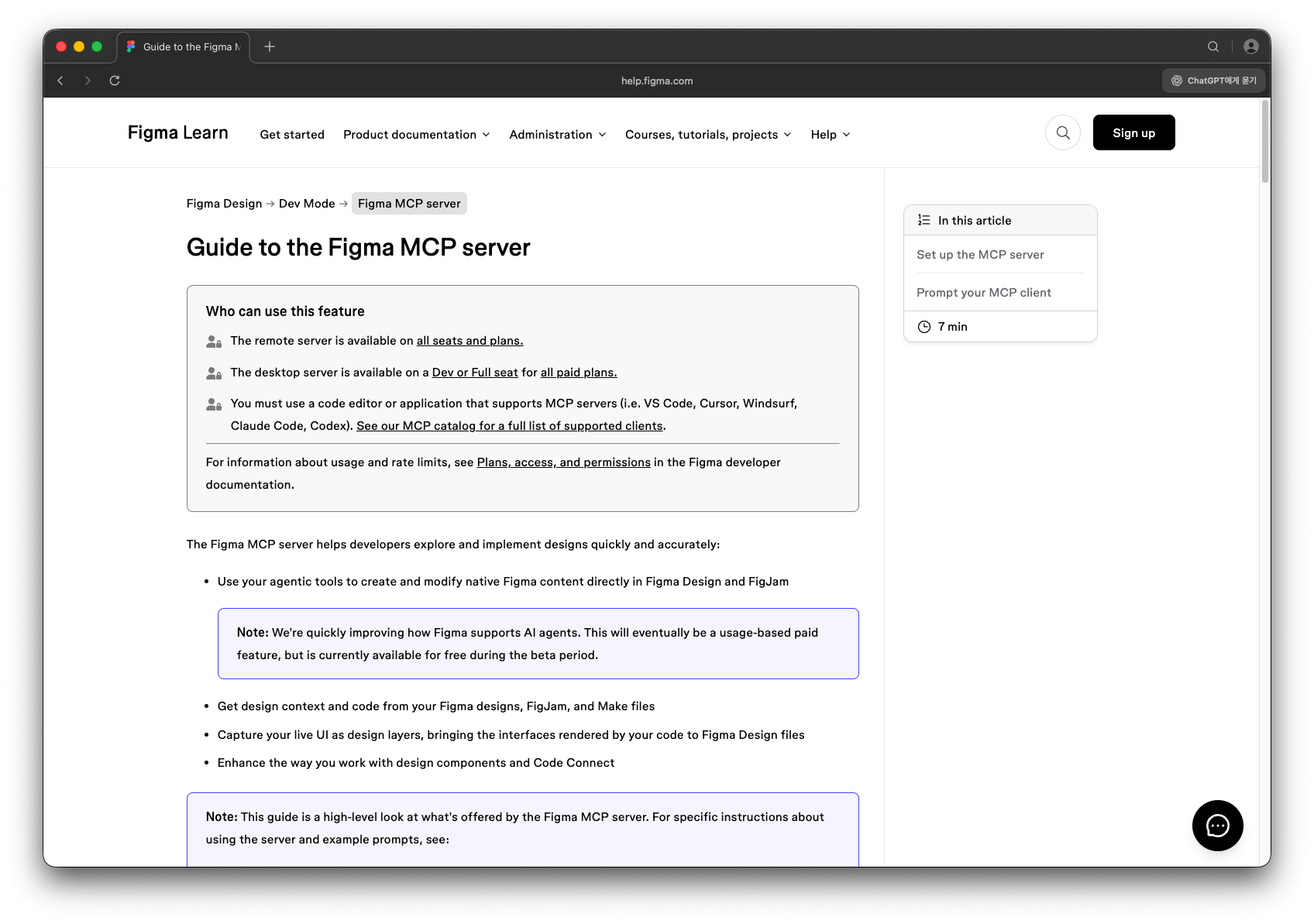Viewport: 1314px width, 924px height.
Task: Open the MCP catalog supported clients link
Action: pos(510,426)
